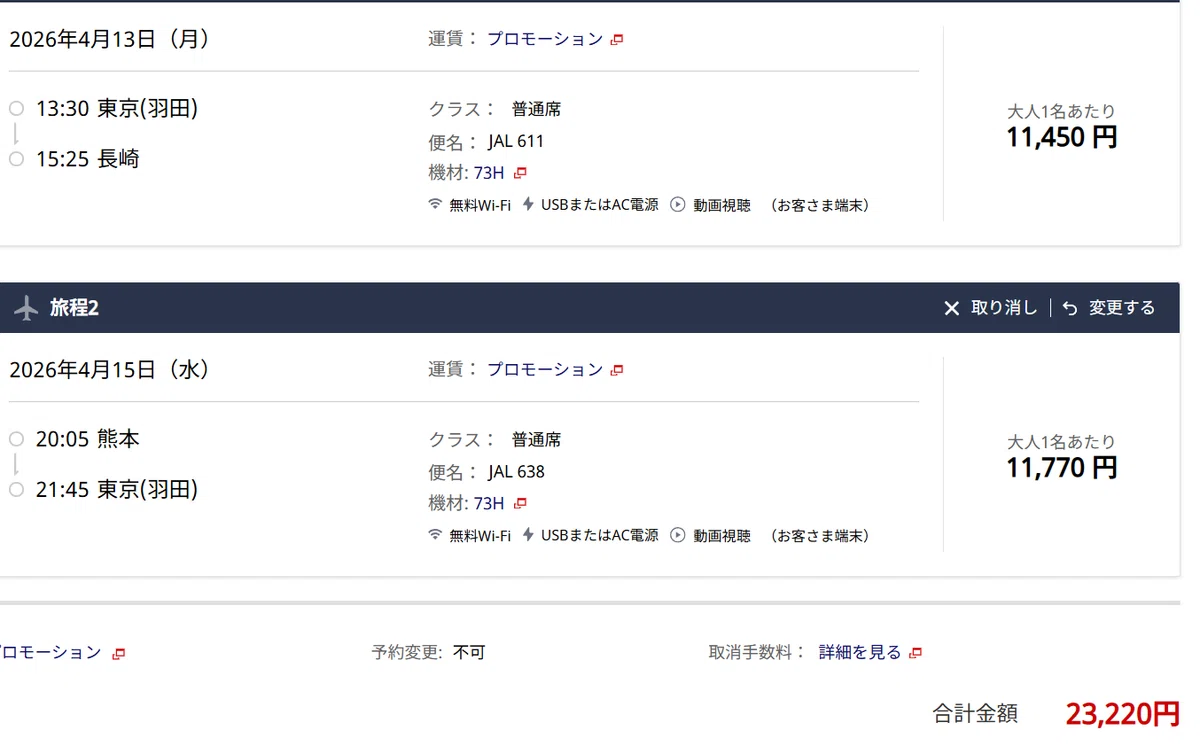The height and width of the screenshot is (744, 1200).
Task: Click USB power bolt icon for JAL 638
Action: tap(528, 534)
